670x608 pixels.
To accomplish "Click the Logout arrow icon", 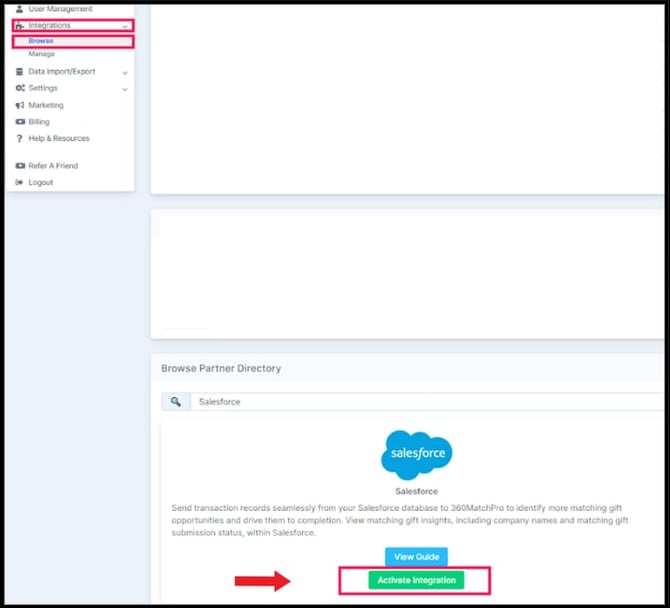I will (20, 183).
